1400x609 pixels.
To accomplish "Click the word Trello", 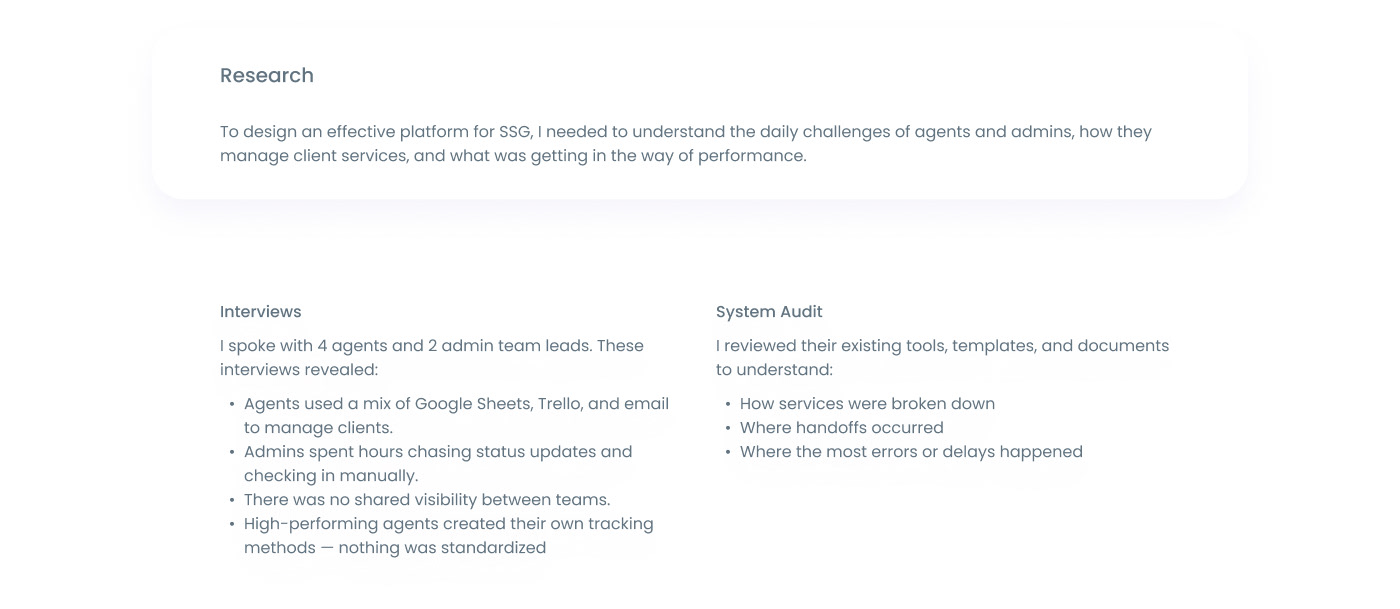I will (x=558, y=404).
